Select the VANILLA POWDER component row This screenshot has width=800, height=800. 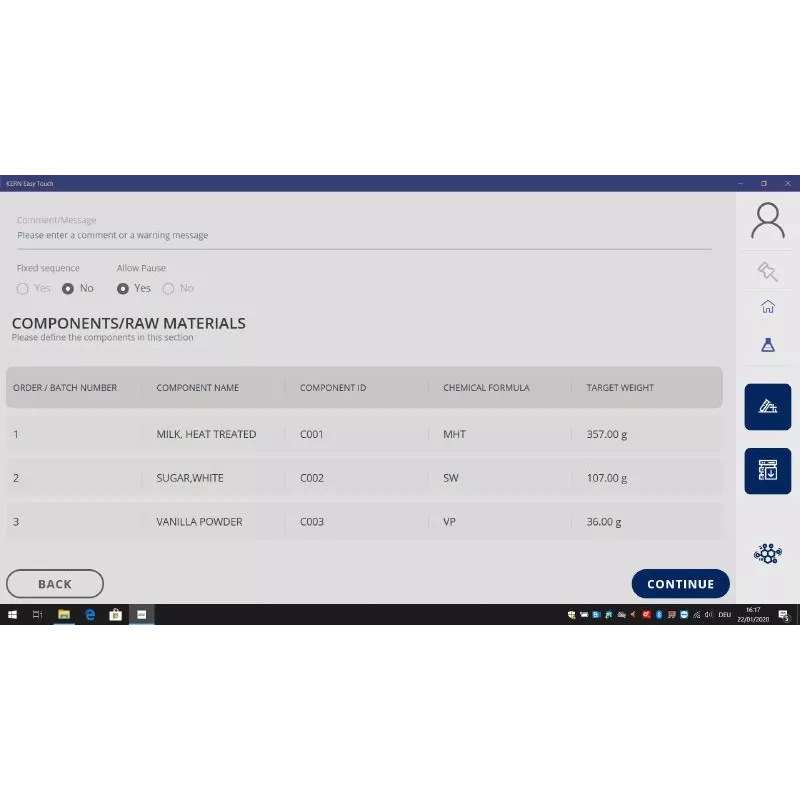(x=363, y=522)
